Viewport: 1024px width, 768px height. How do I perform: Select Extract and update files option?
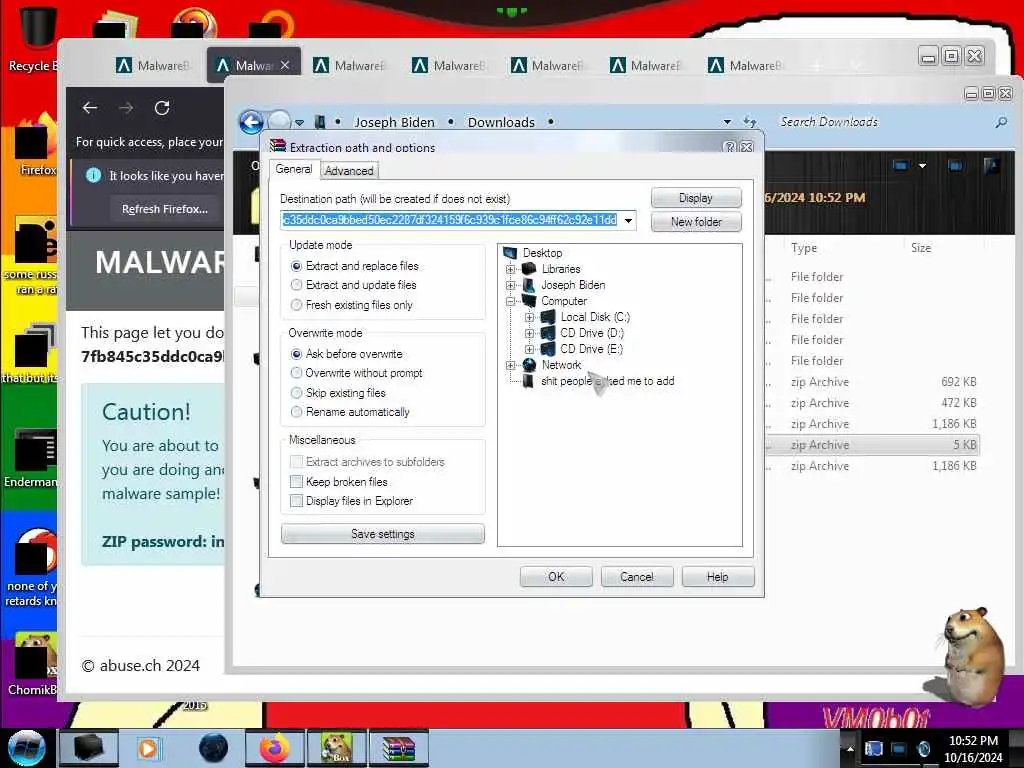pos(296,285)
